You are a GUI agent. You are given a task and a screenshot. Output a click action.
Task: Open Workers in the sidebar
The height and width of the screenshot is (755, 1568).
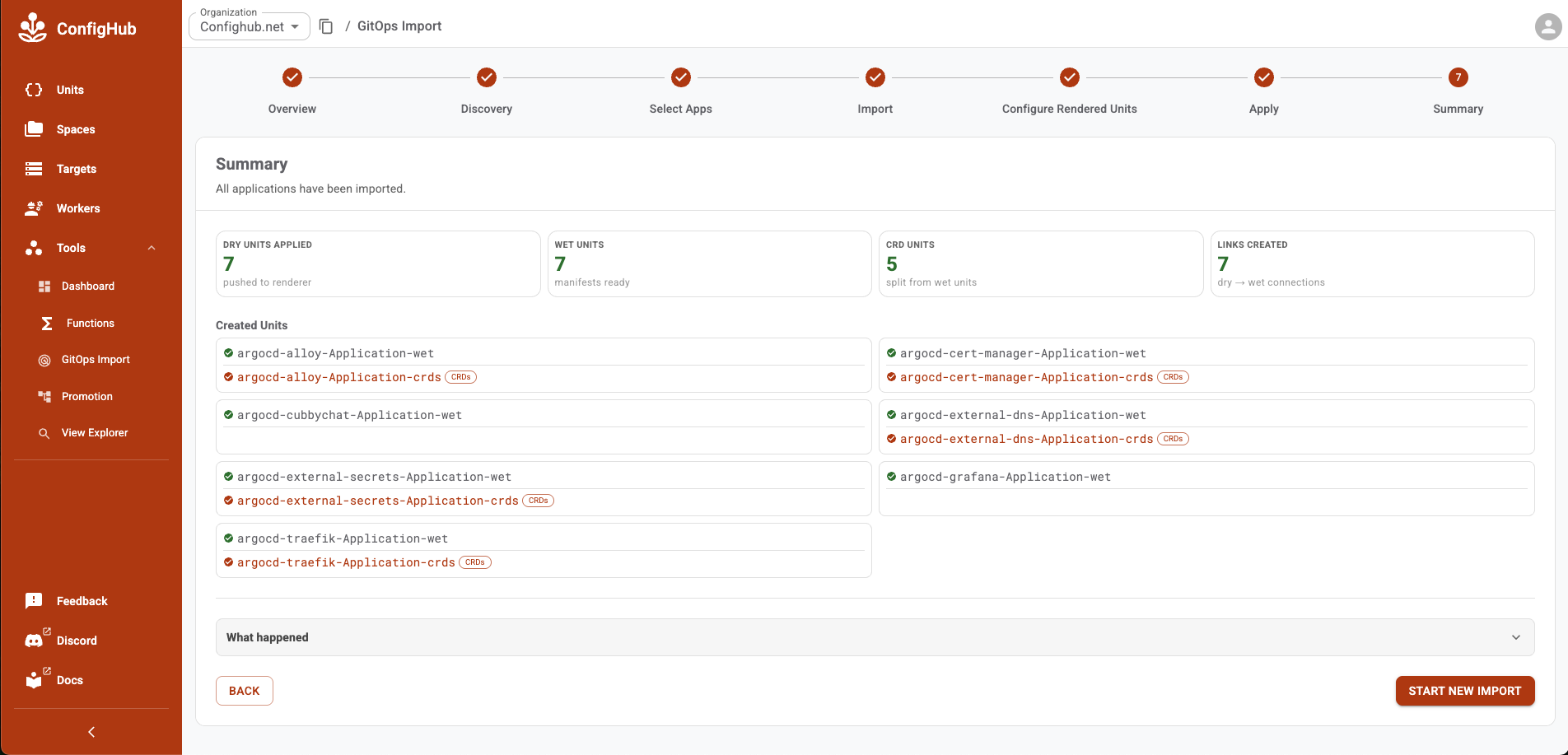[78, 208]
